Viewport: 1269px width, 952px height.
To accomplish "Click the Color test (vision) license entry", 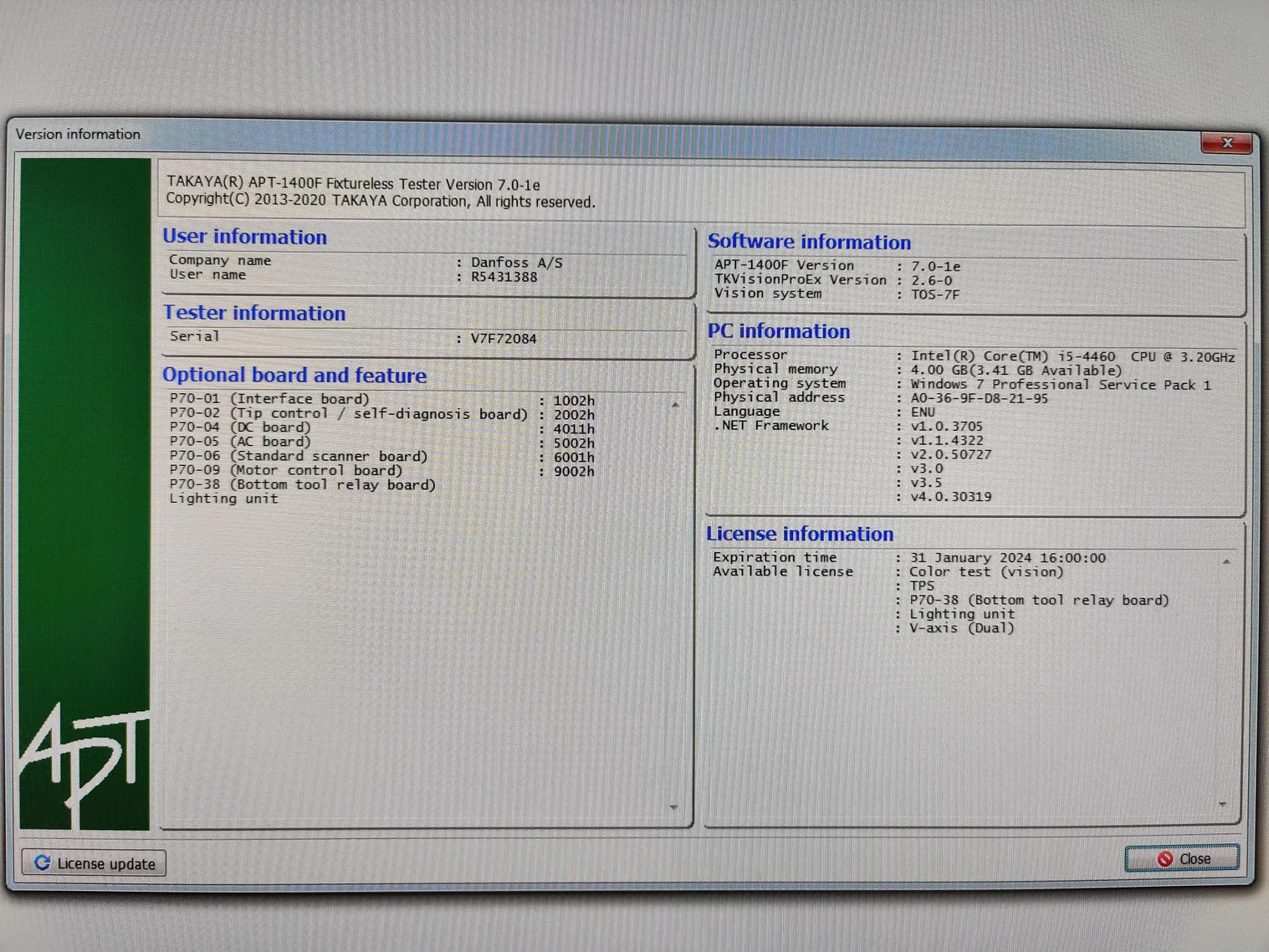I will (986, 572).
